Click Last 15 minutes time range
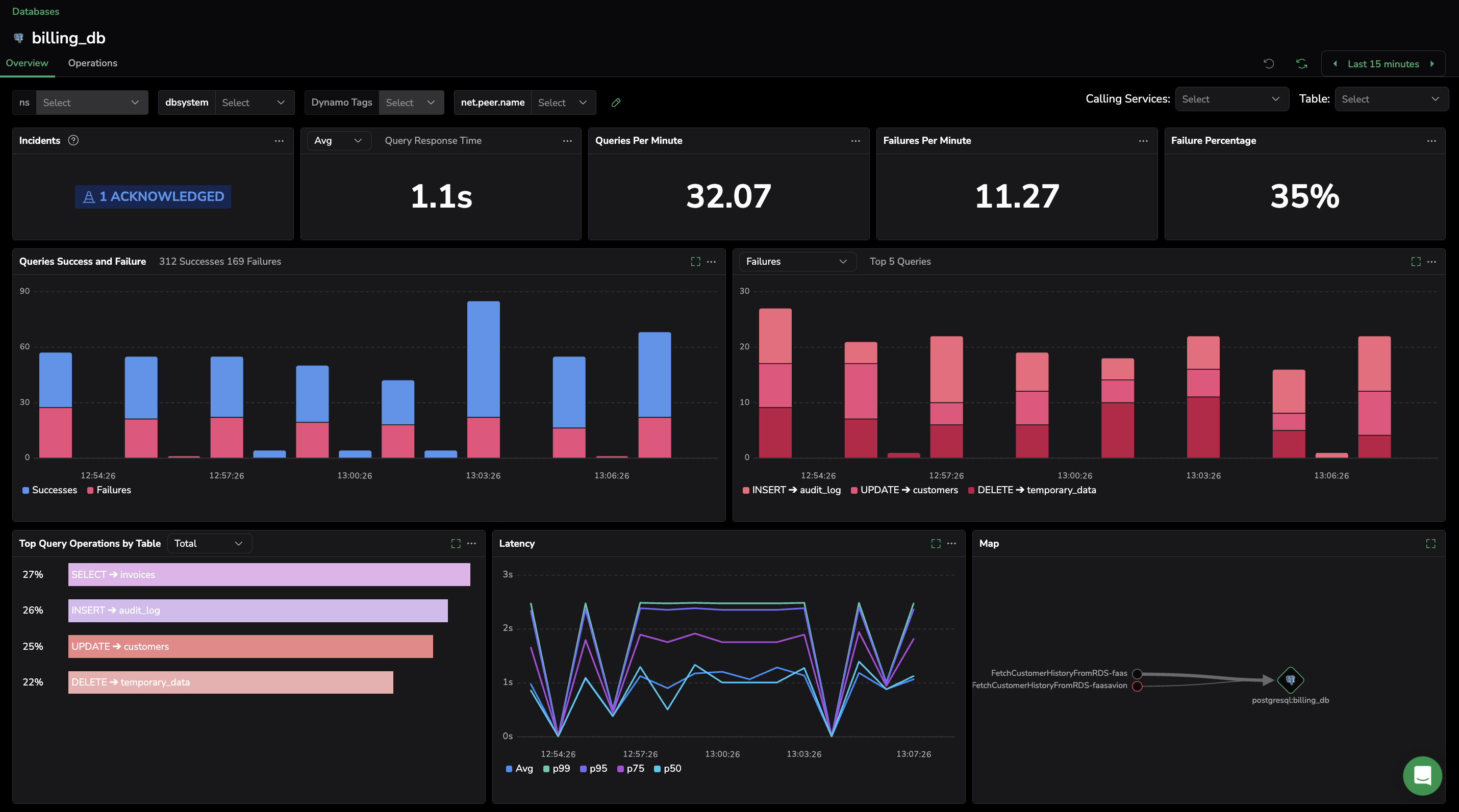 click(x=1383, y=64)
